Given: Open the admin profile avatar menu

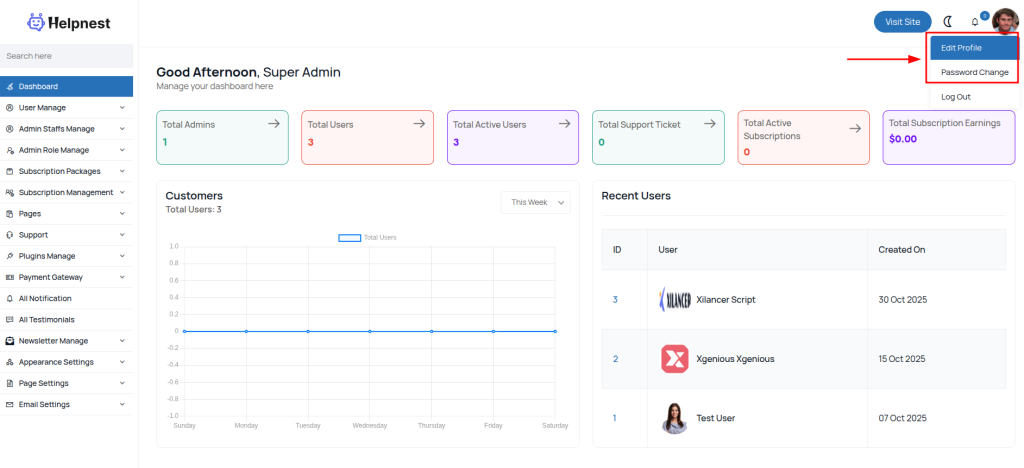Looking at the screenshot, I should (1004, 21).
